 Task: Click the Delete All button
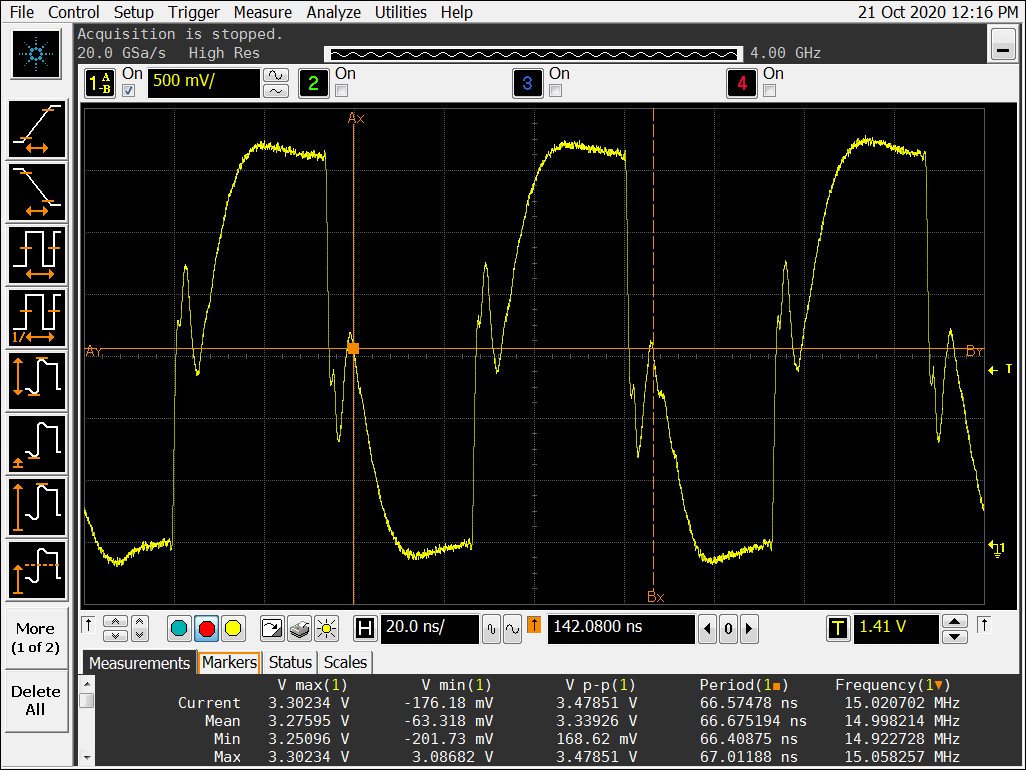point(35,701)
